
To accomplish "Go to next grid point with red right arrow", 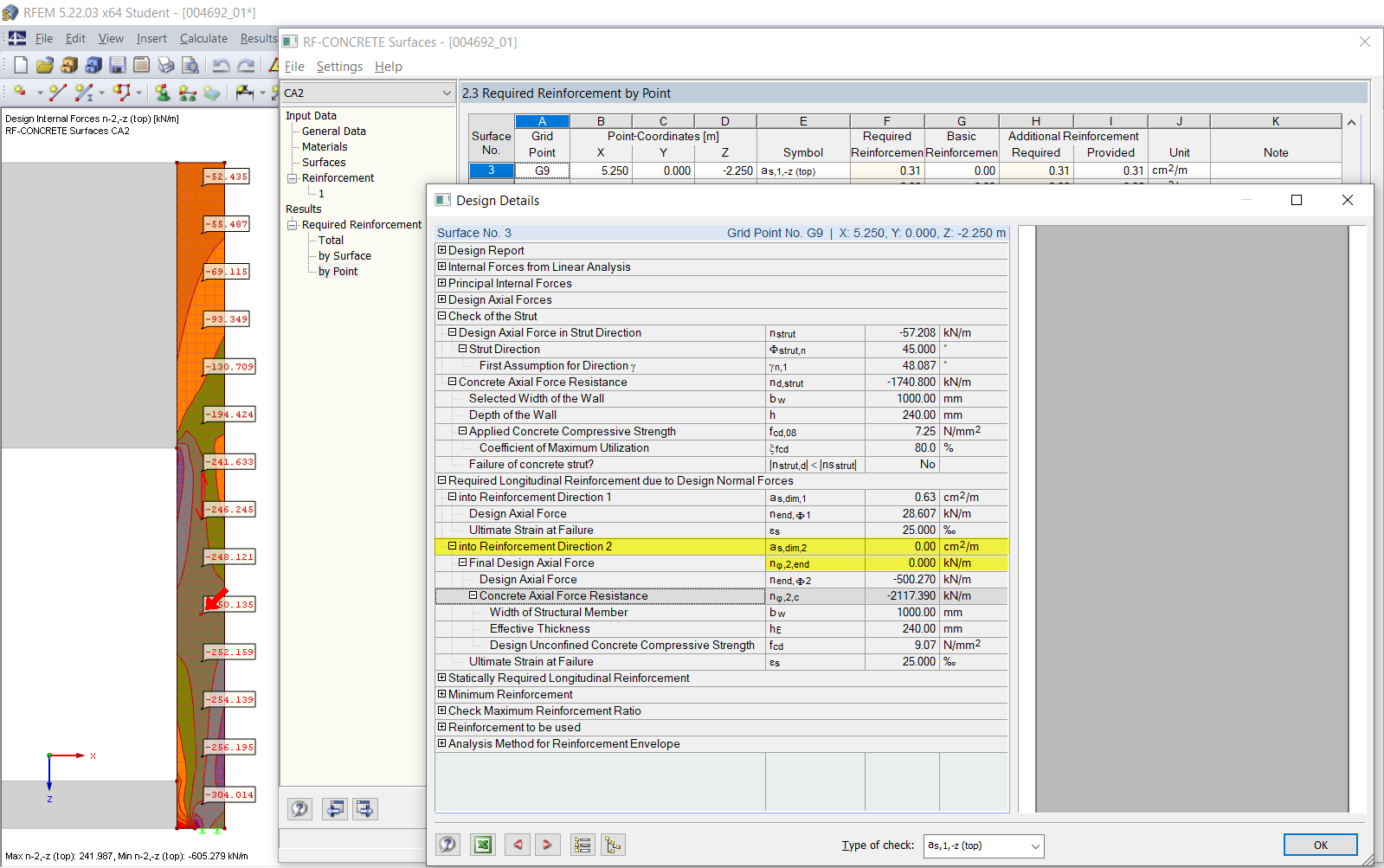I will (x=547, y=845).
